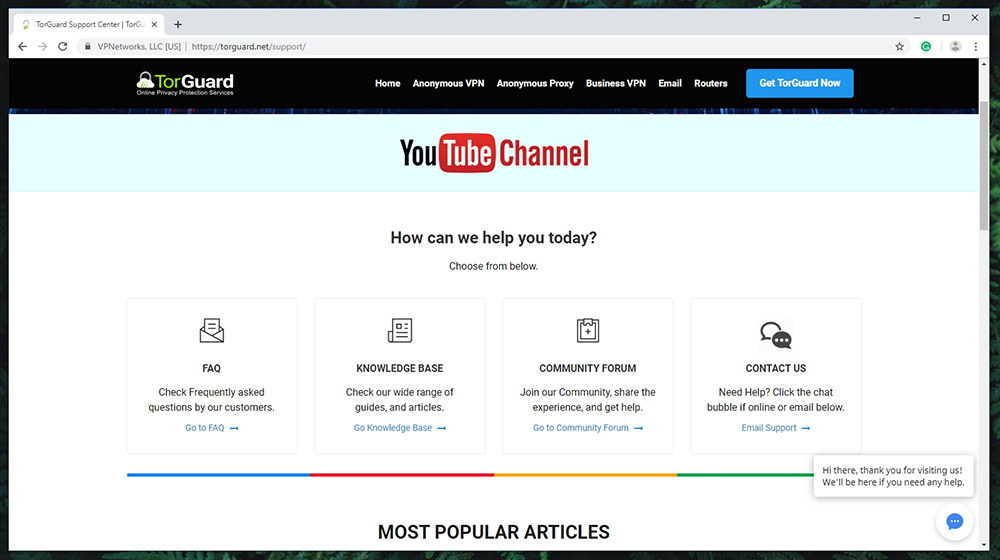Click the Knowledge Base document icon

[x=400, y=330]
